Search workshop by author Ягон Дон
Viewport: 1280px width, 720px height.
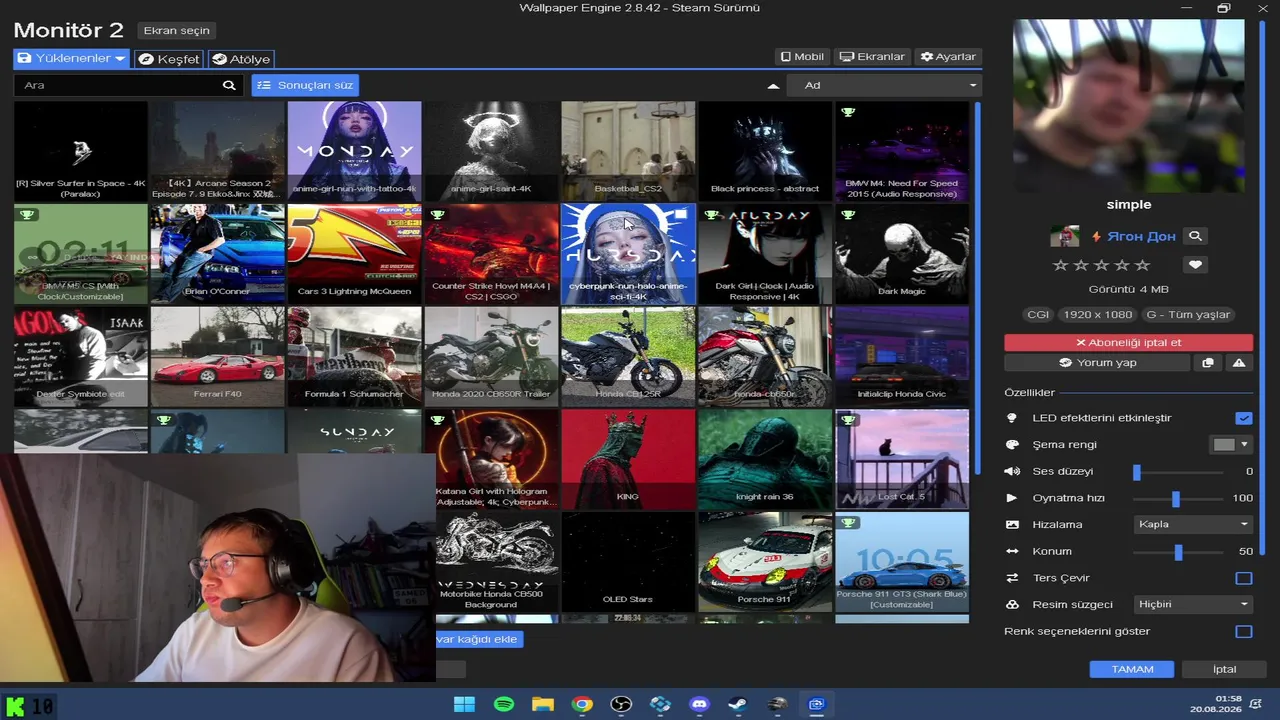1195,236
